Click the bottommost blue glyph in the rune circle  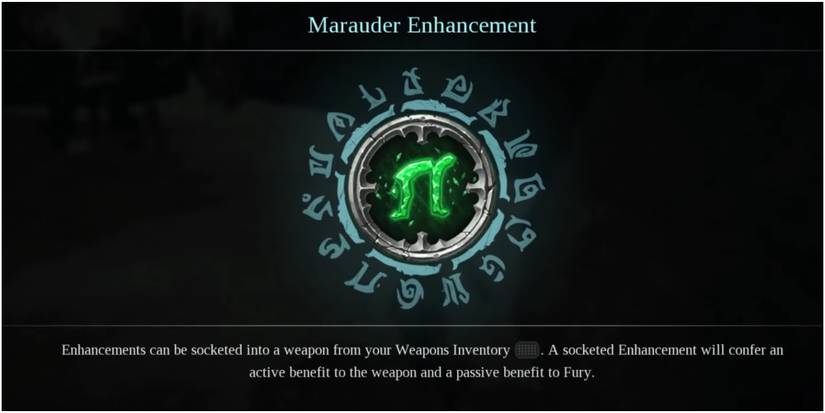[x=410, y=297]
